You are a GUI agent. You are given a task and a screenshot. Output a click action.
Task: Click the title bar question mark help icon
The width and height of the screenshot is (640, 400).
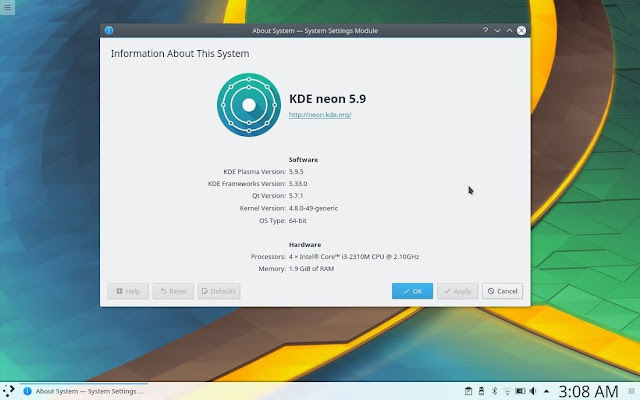tap(485, 30)
